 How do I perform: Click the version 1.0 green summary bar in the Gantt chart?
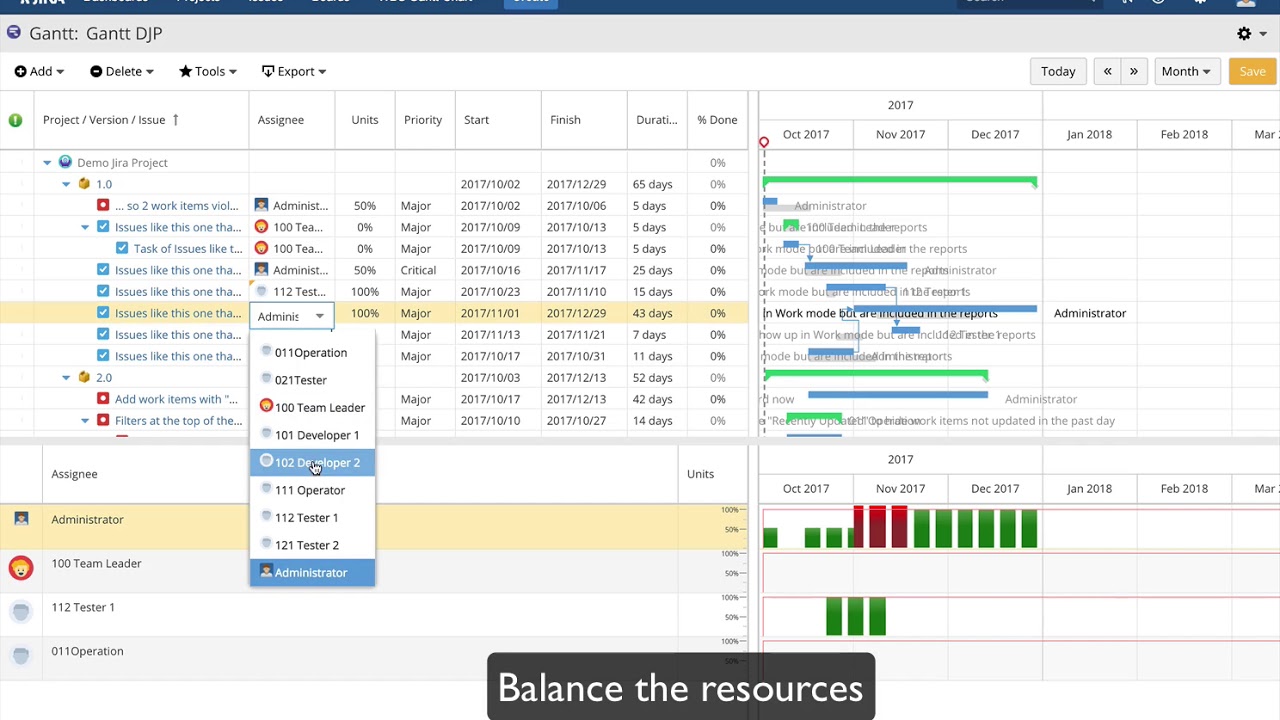click(x=900, y=181)
